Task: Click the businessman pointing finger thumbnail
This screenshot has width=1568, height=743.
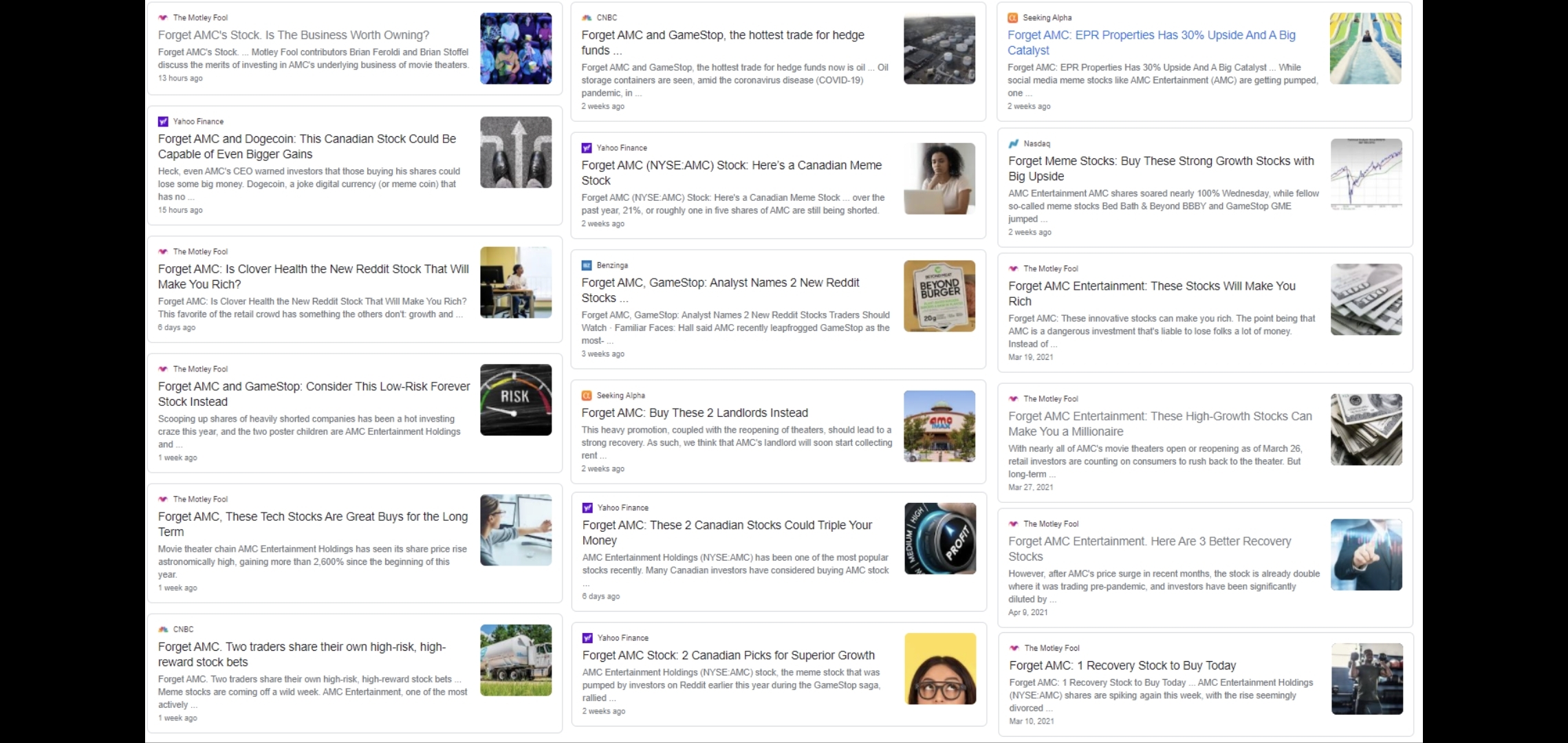Action: [1366, 555]
